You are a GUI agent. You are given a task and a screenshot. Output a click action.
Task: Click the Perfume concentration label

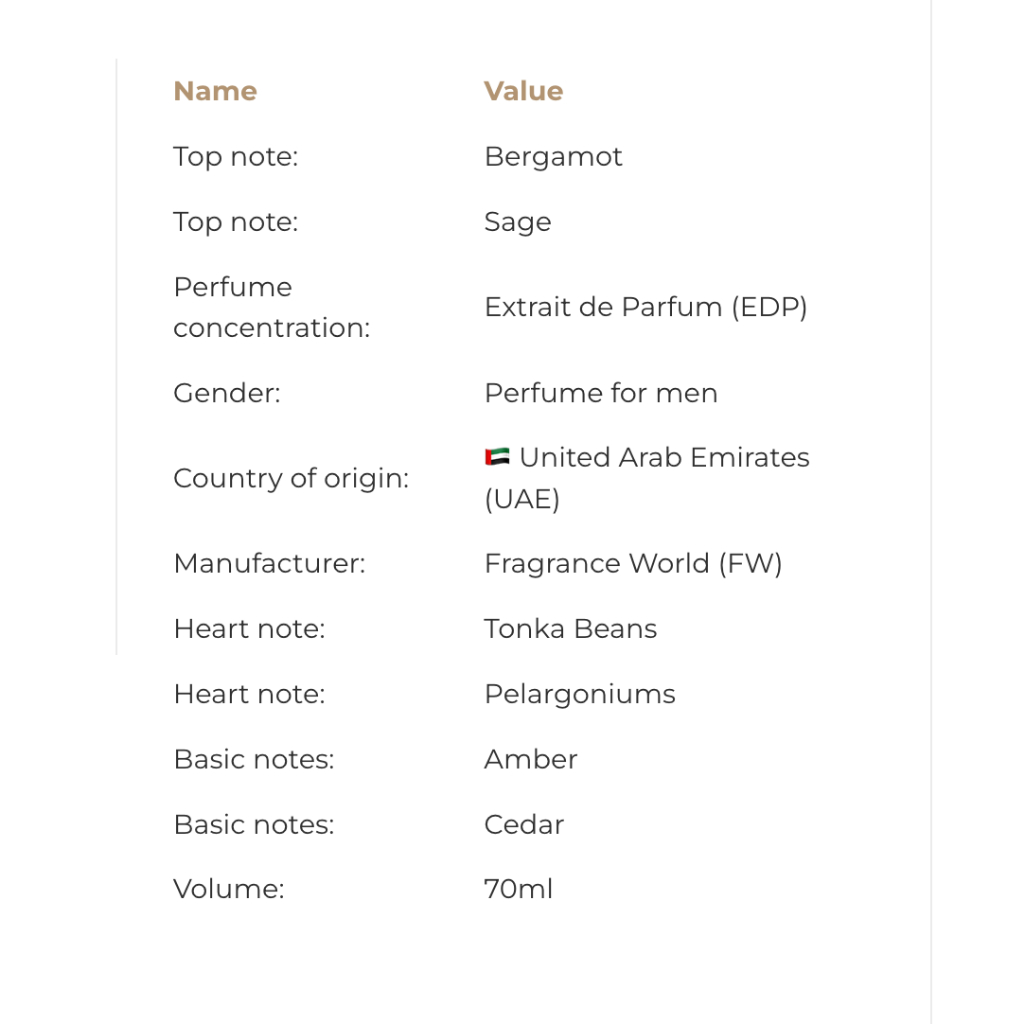[x=271, y=307]
